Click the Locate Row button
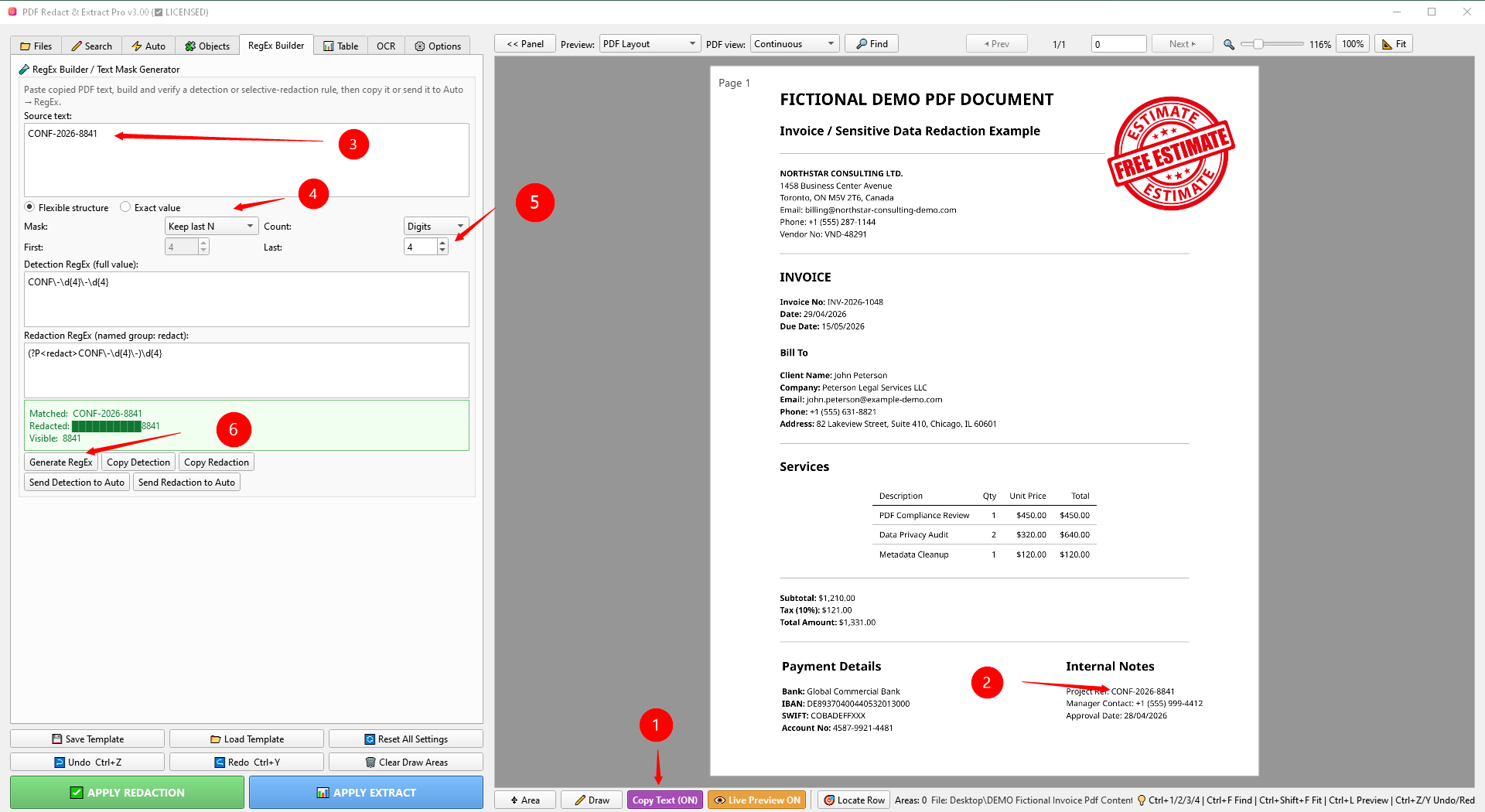 point(854,800)
